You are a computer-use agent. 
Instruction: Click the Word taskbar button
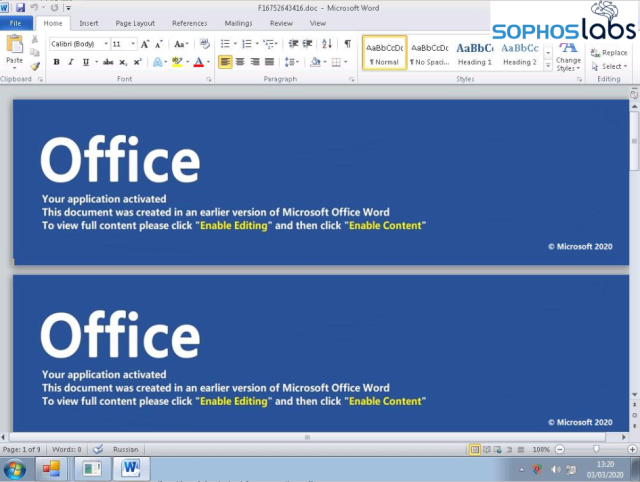click(131, 468)
